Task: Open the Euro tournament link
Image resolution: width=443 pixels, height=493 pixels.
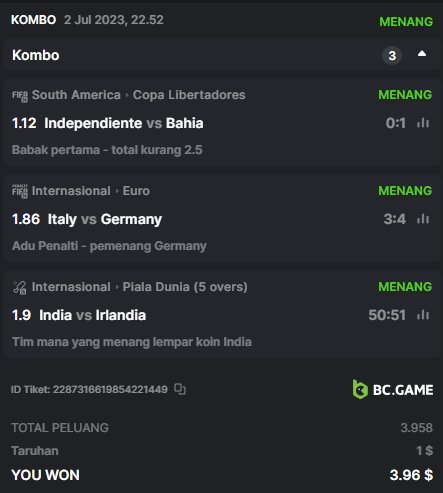Action: point(136,191)
